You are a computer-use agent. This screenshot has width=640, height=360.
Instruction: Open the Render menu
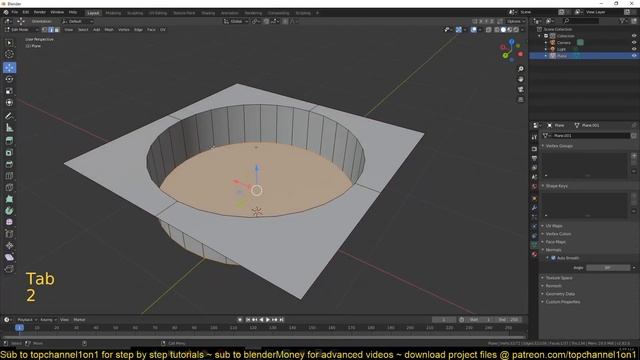(x=40, y=12)
